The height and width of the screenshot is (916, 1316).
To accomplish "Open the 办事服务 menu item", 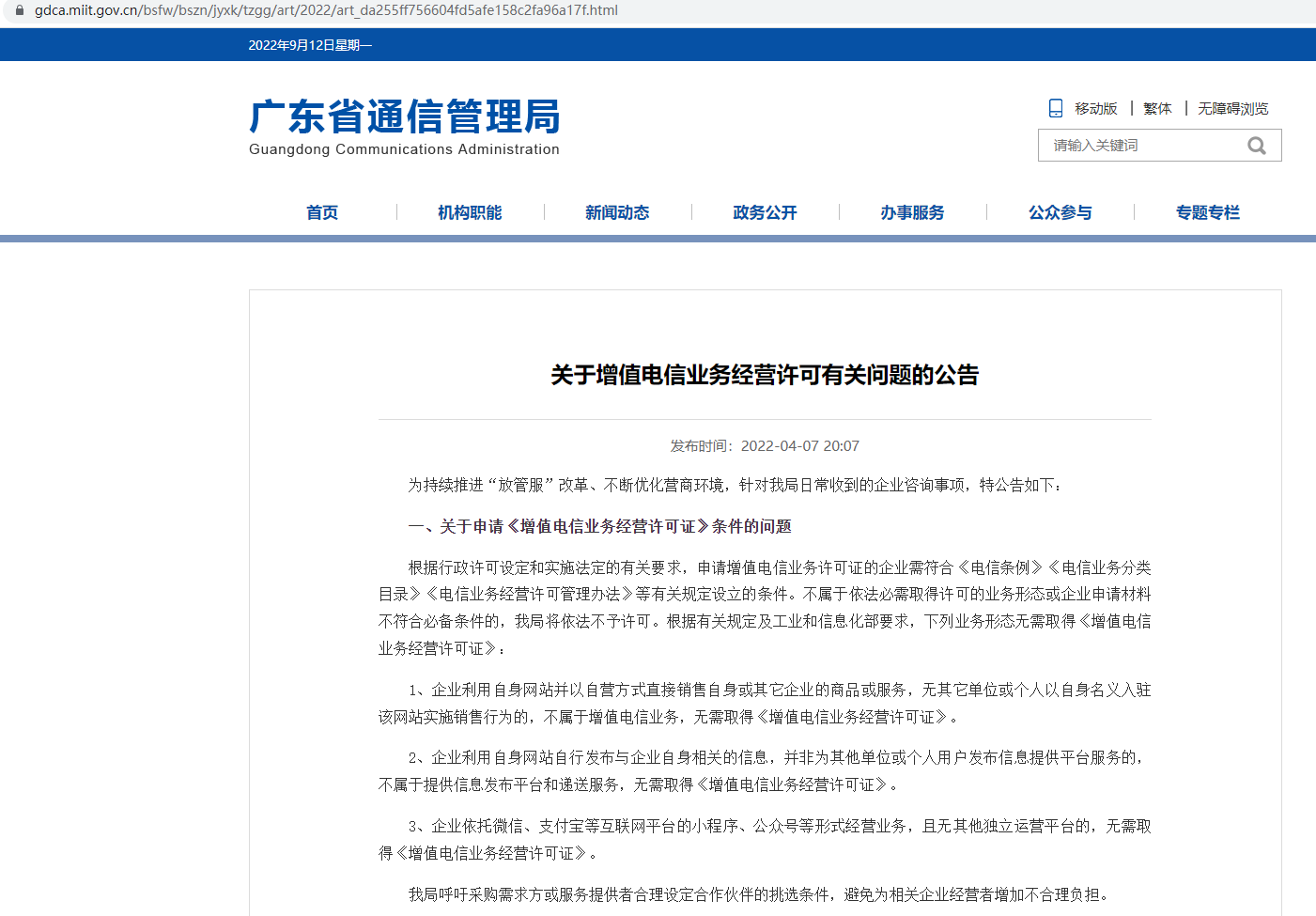I will (x=912, y=212).
